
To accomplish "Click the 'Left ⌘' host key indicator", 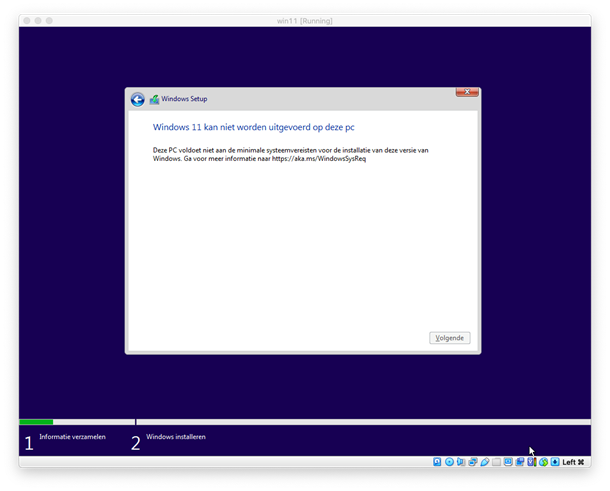I will pyautogui.click(x=573, y=462).
